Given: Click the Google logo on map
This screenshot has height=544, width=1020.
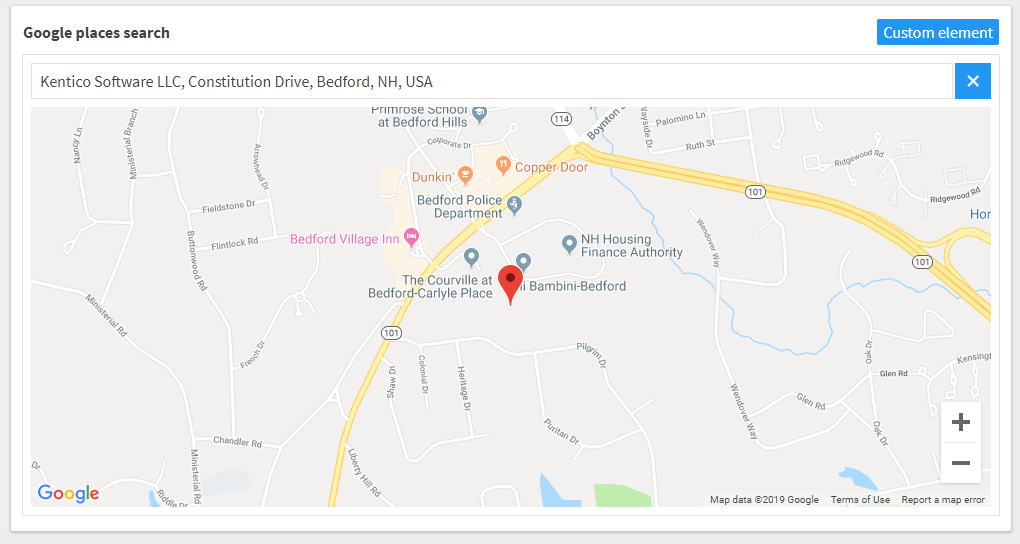Looking at the screenshot, I should pyautogui.click(x=68, y=493).
